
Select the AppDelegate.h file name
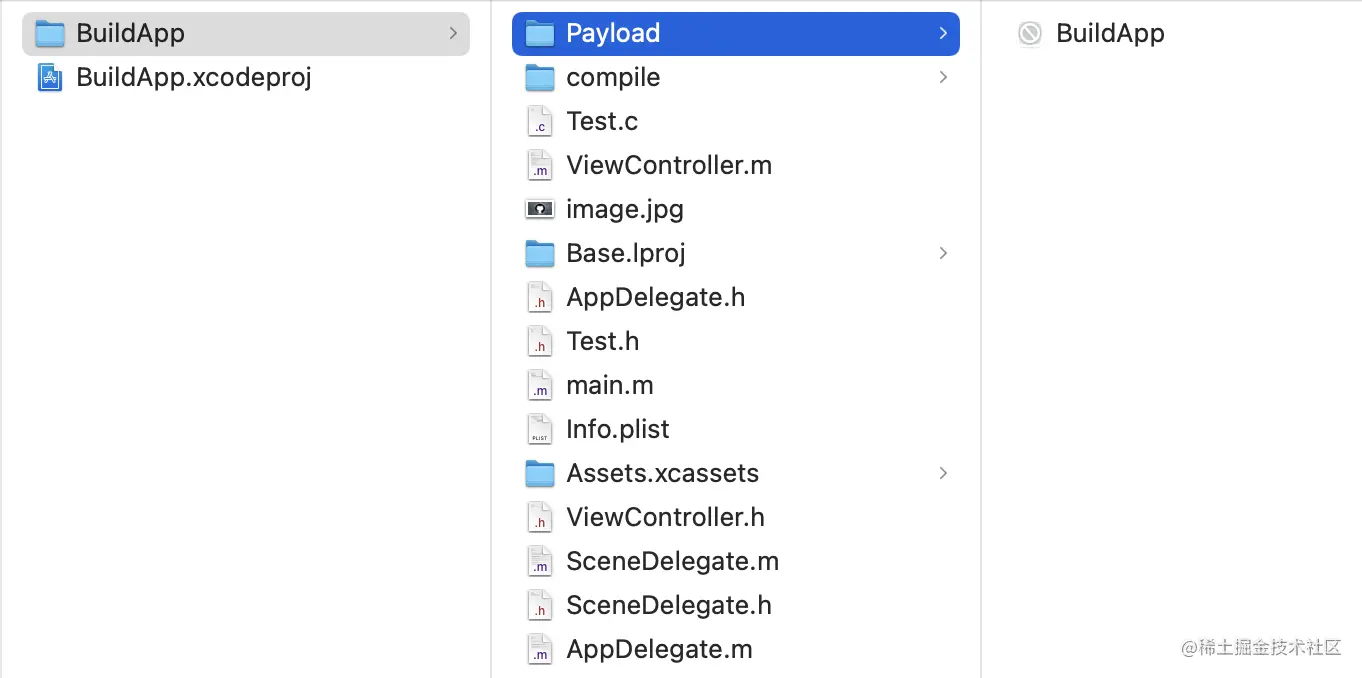coord(656,297)
